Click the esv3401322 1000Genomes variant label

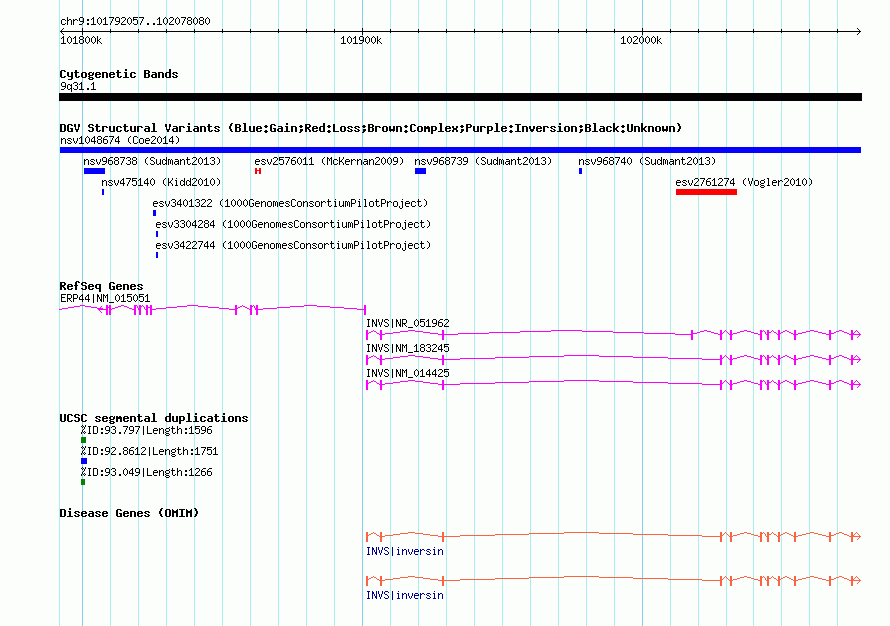point(290,203)
